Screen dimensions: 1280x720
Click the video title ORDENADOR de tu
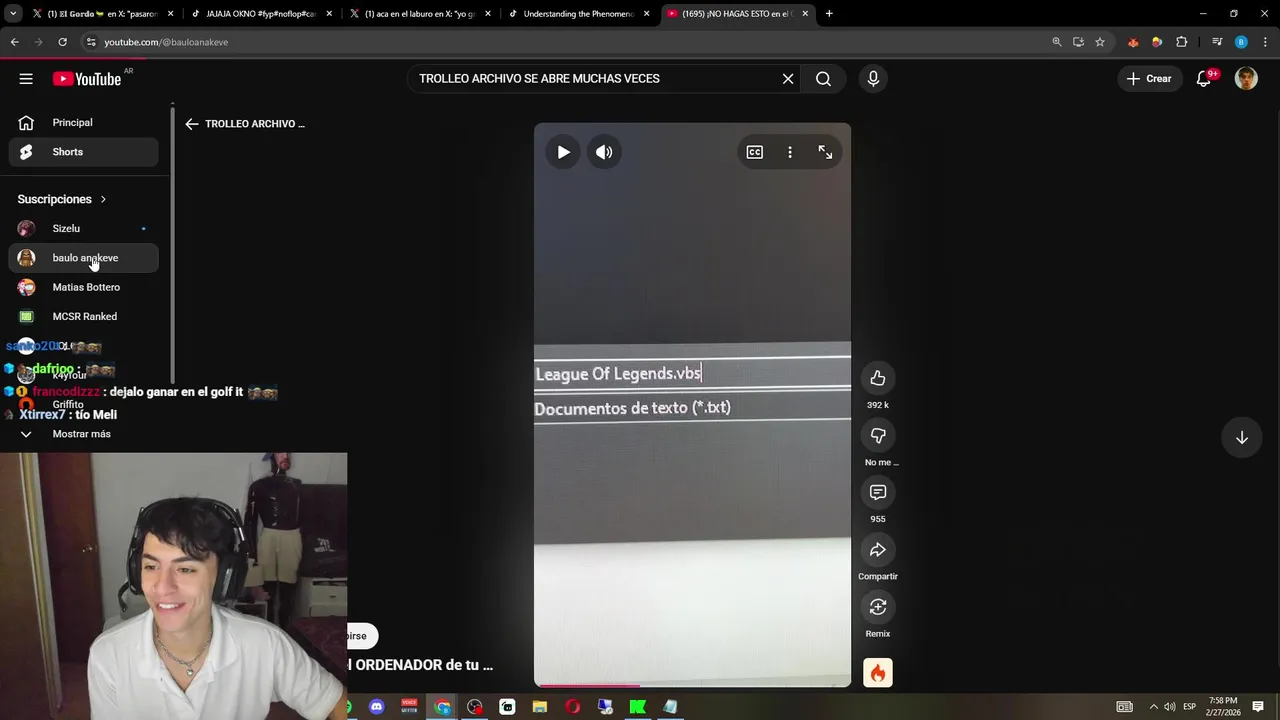tap(420, 665)
